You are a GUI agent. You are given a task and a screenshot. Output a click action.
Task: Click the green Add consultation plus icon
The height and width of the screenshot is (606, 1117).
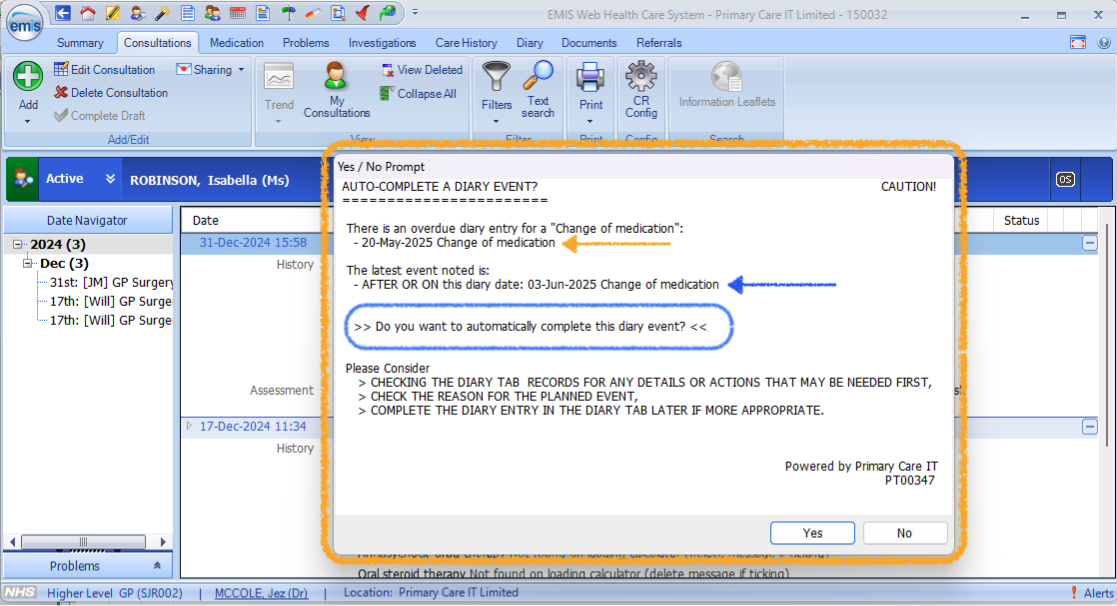(28, 76)
